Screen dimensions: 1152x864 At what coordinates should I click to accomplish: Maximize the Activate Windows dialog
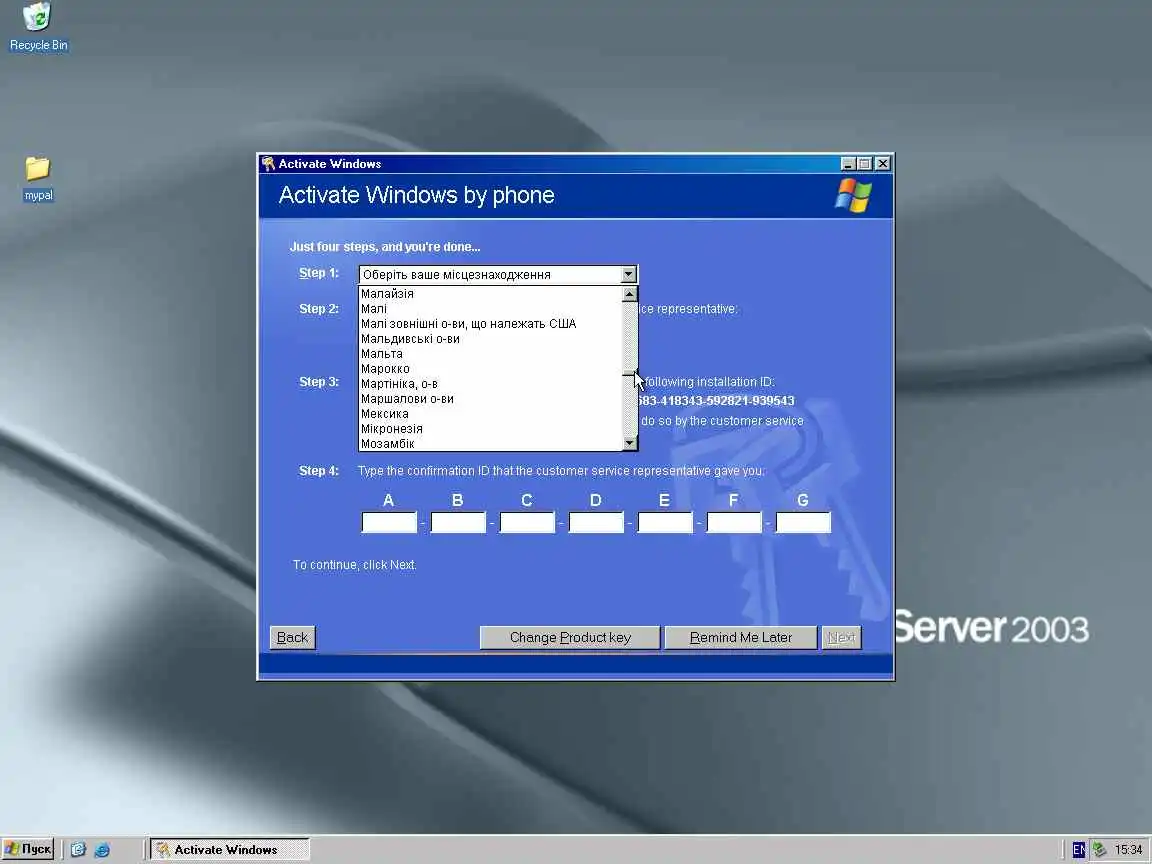865,164
